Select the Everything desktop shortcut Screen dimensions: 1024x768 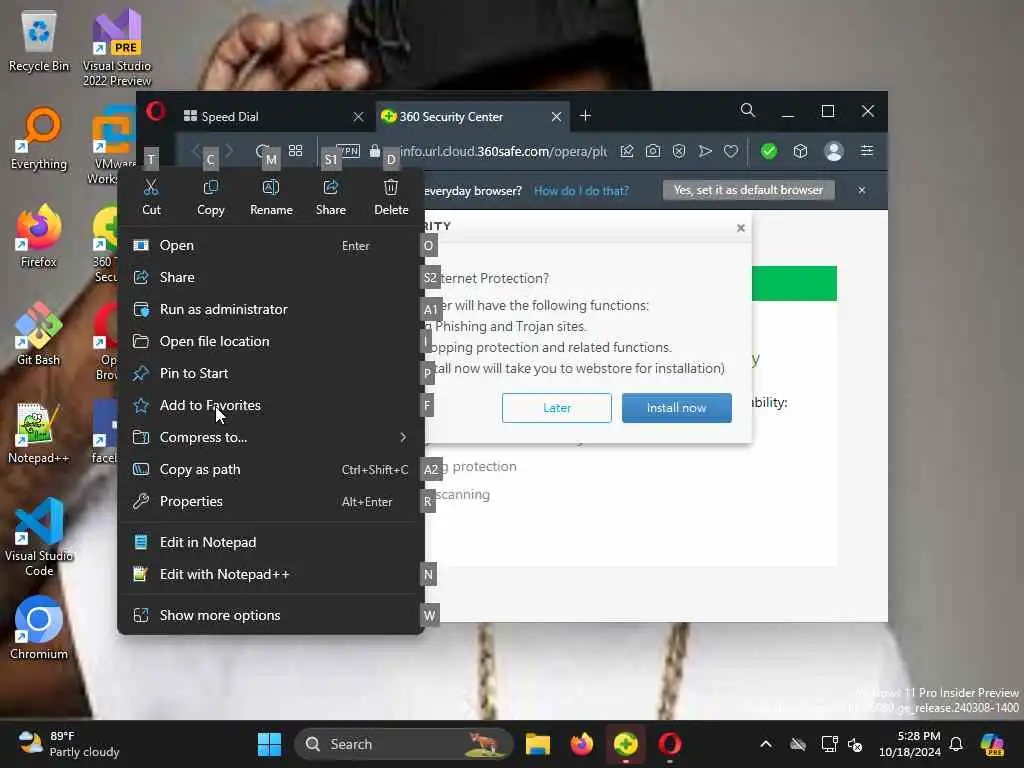(39, 140)
